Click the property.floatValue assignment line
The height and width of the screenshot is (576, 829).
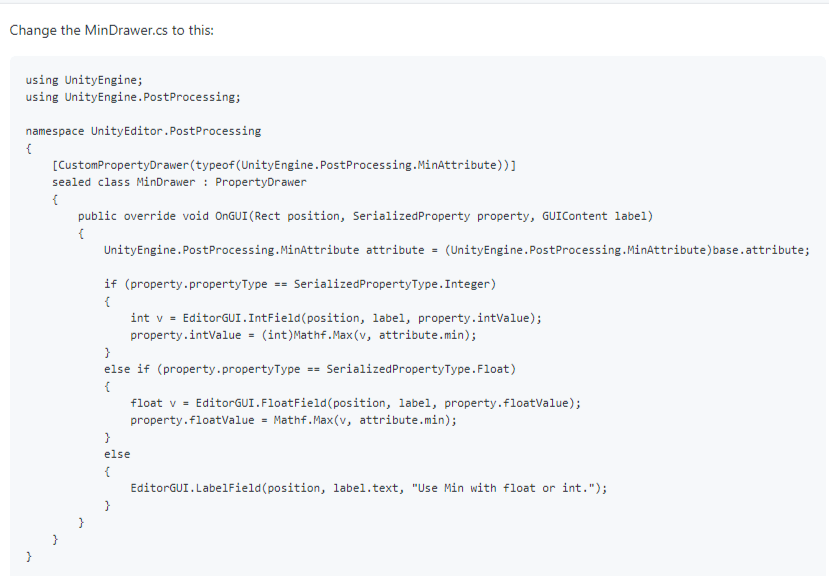293,420
